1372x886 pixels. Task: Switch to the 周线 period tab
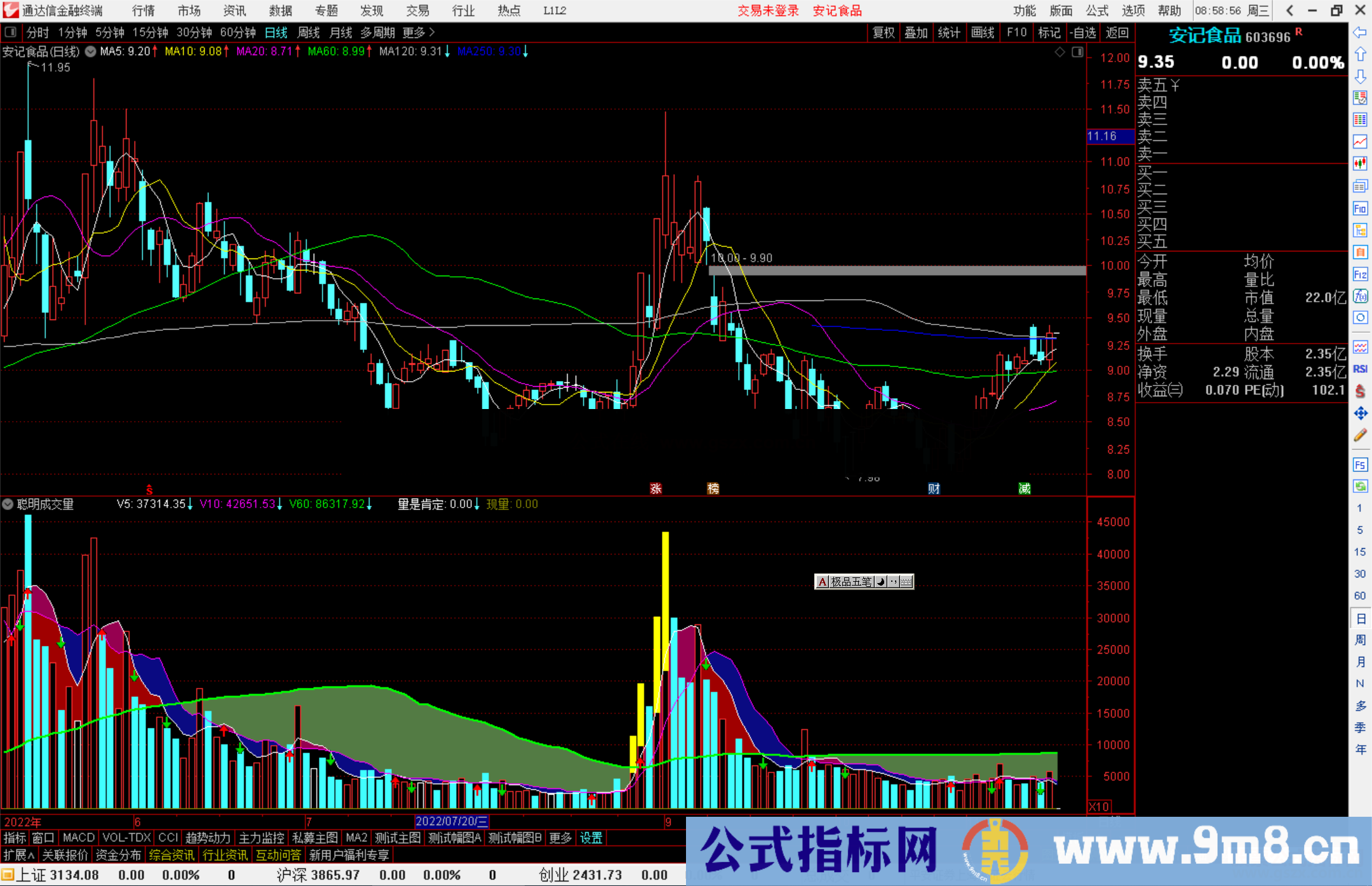point(309,32)
